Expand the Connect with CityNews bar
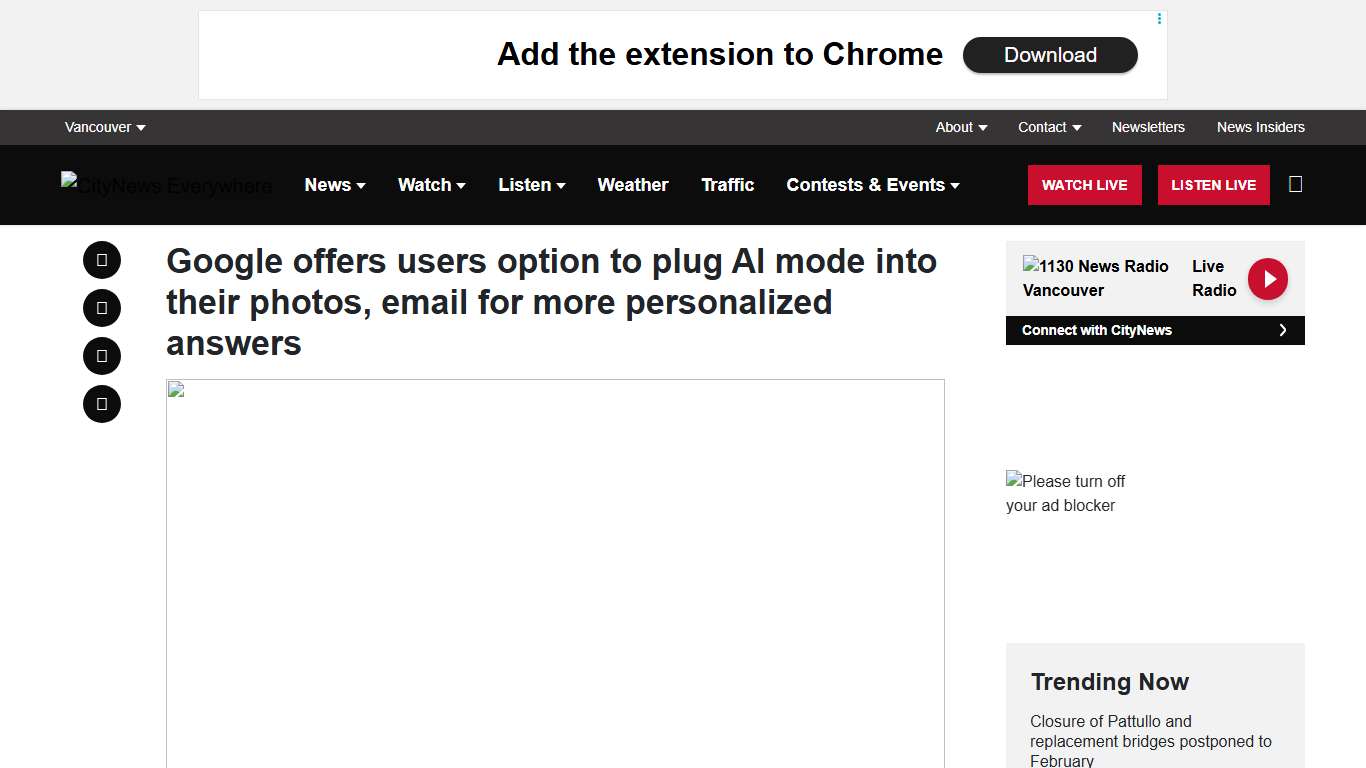Screen dimensions: 1366x768 click(1154, 330)
